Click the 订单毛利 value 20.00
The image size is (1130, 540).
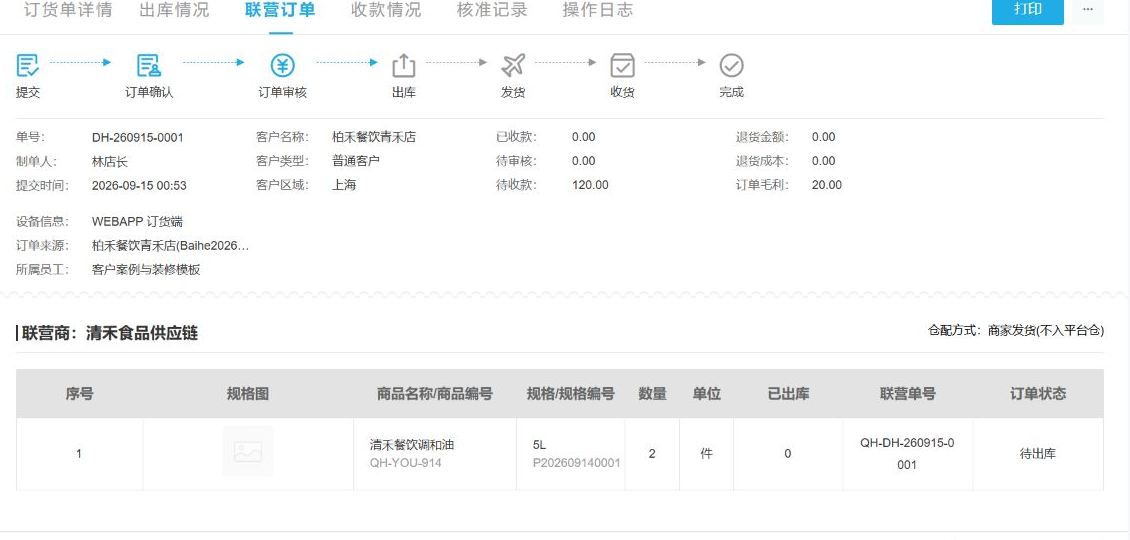pos(827,186)
